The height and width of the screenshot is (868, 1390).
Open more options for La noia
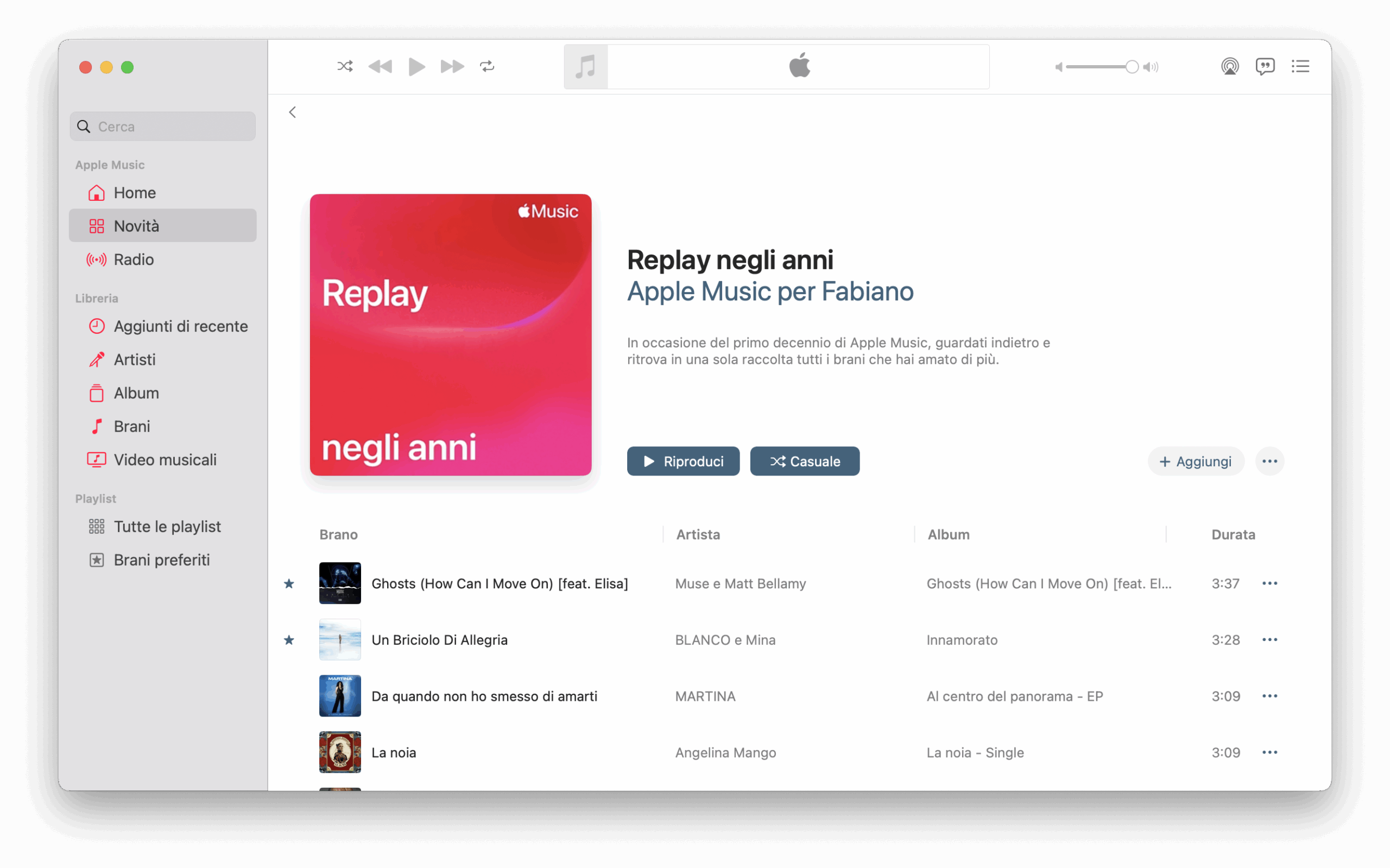1270,752
